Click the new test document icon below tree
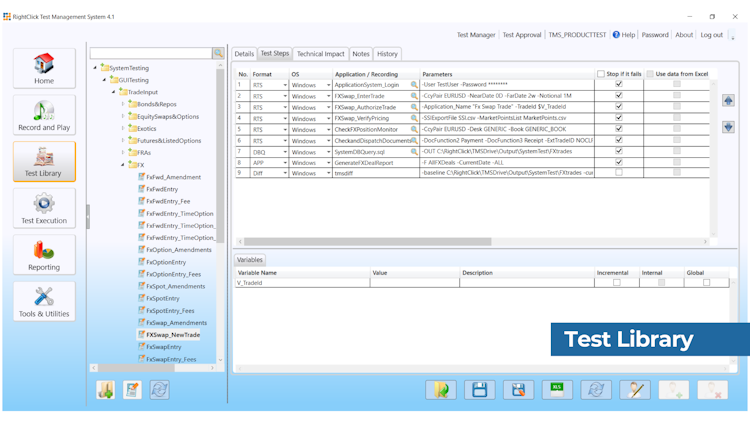Screen dimensions: 750x422 coord(132,390)
